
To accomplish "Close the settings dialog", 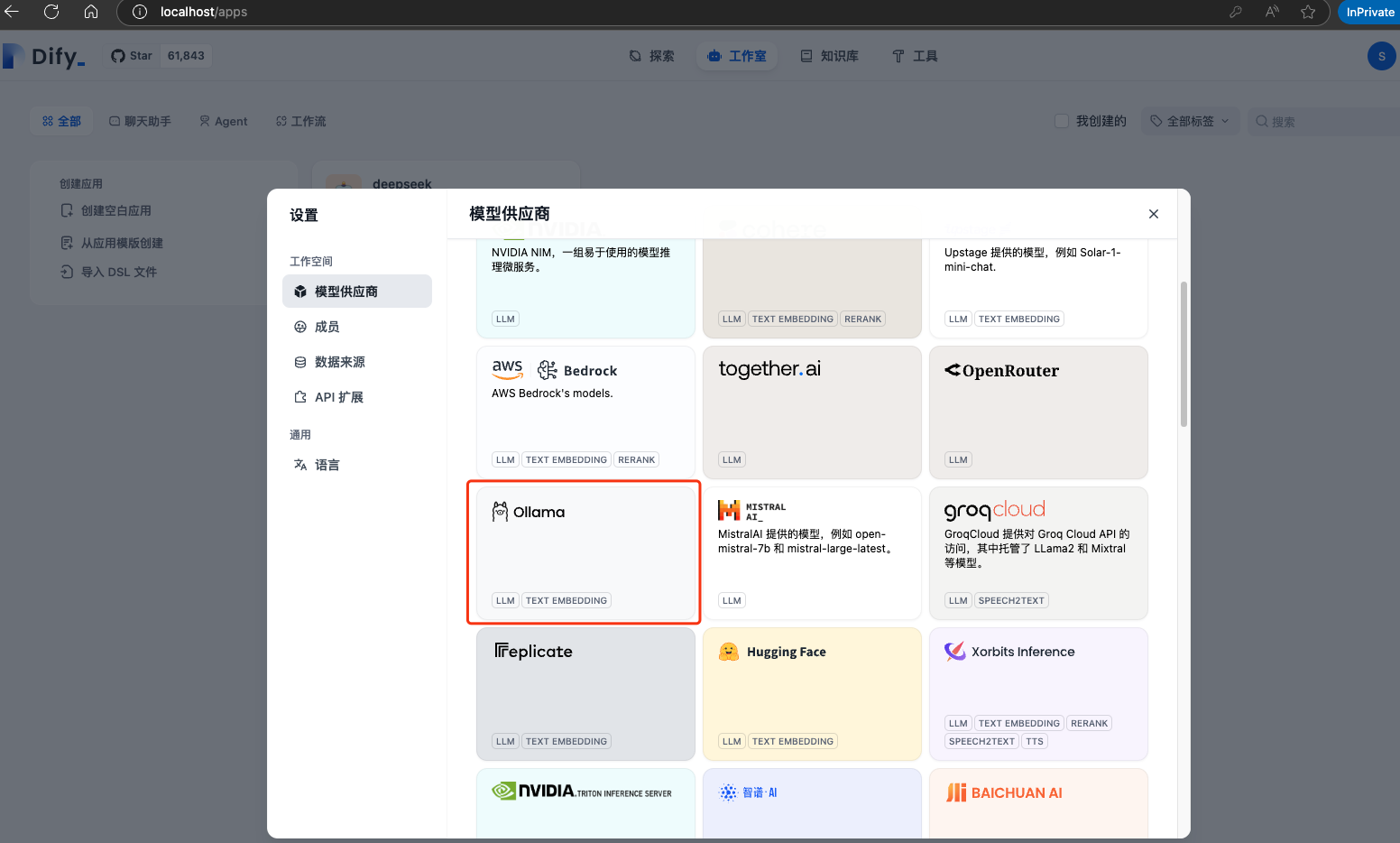I will point(1153,214).
